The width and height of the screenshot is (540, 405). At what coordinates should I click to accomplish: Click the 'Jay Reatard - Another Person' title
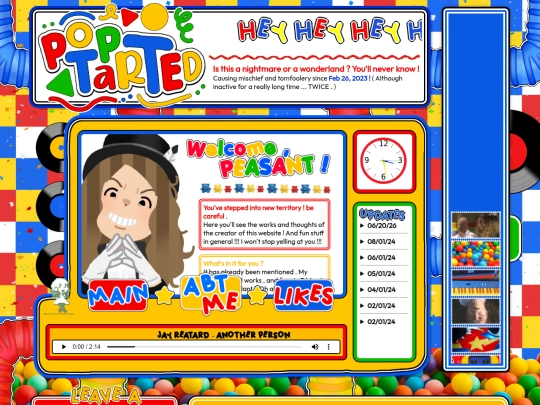[x=224, y=335]
